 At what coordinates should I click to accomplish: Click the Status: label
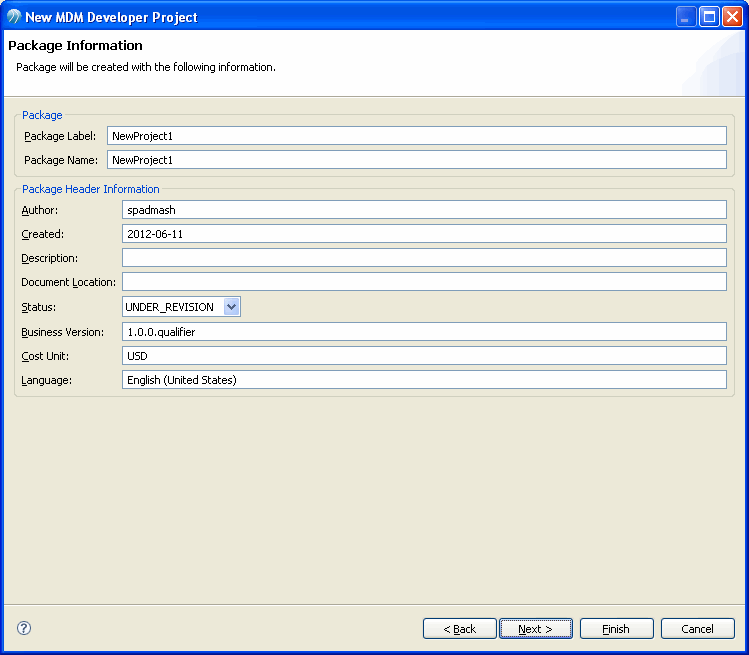tap(39, 307)
